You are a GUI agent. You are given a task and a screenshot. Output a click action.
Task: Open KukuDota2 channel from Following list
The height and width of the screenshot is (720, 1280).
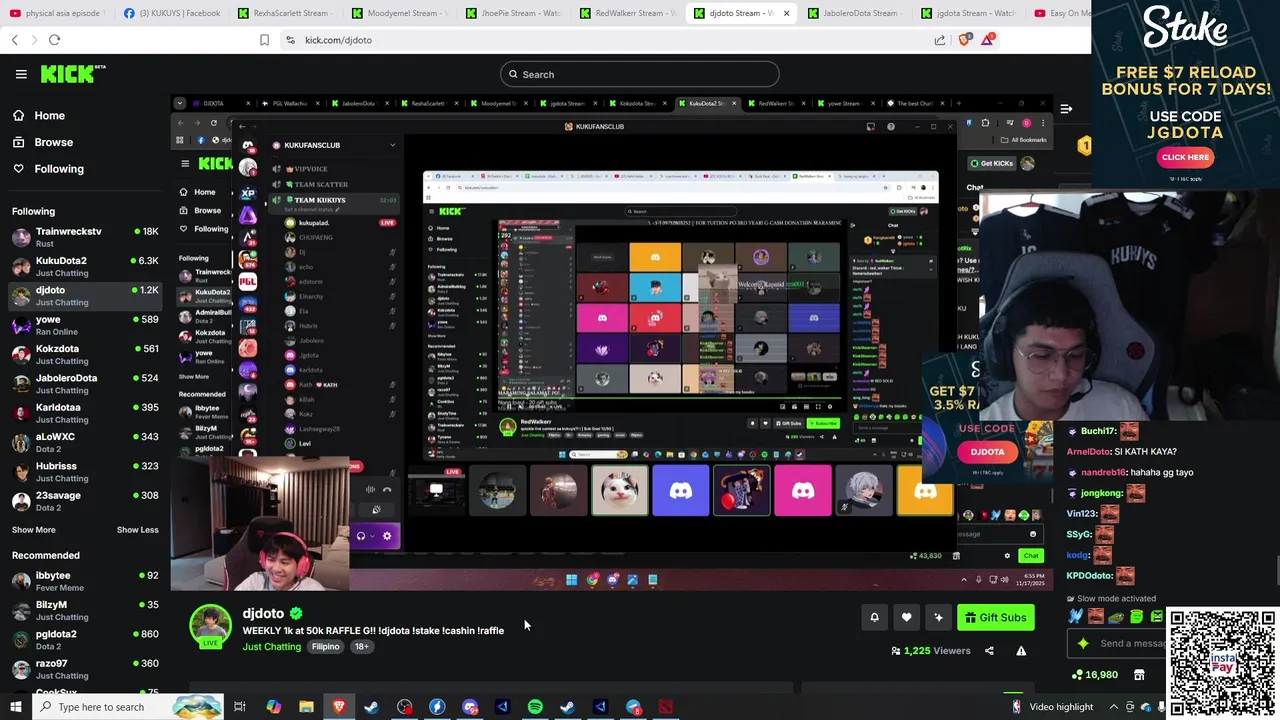85,266
